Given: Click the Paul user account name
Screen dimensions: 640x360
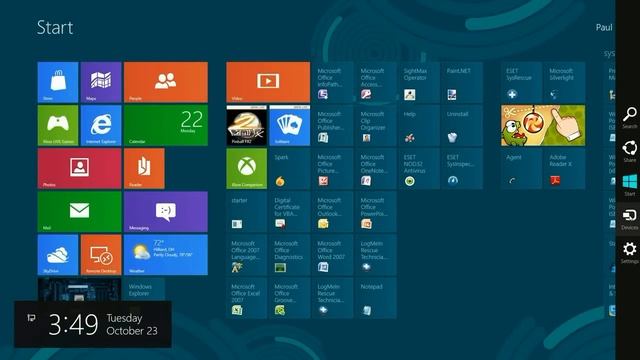Looking at the screenshot, I should tap(604, 27).
